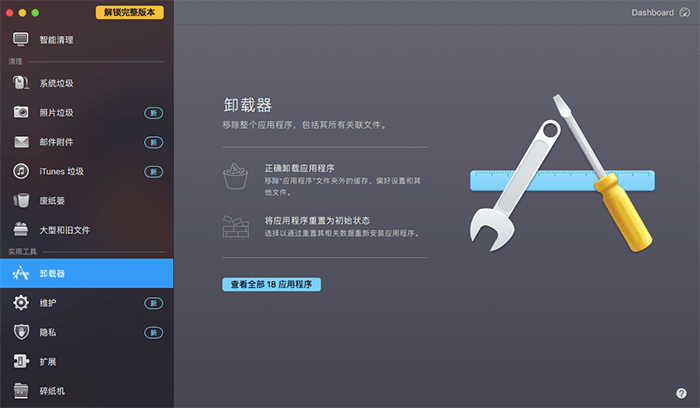Select 隐私 label in sidebar
This screenshot has width=700, height=408.
point(48,332)
